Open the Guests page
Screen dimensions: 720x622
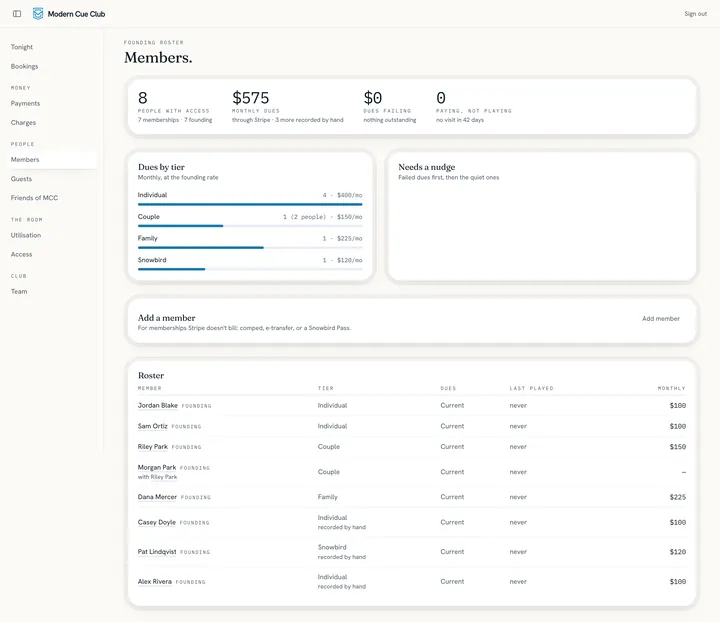pos(21,179)
